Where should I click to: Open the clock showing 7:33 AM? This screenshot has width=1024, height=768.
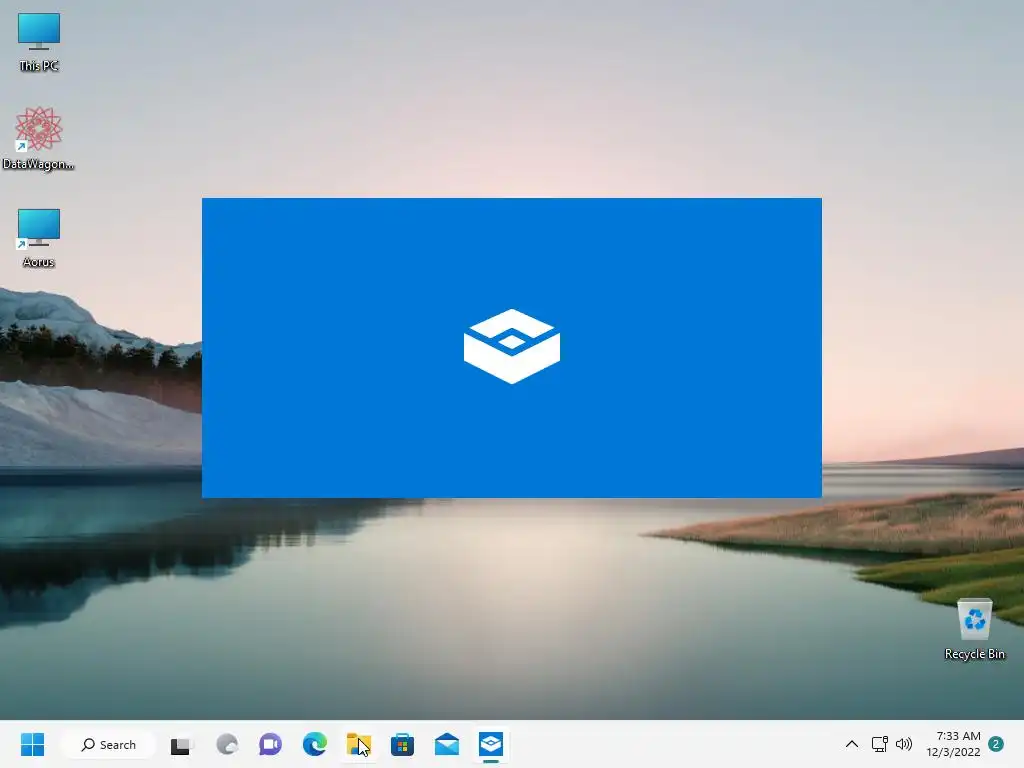pos(953,744)
